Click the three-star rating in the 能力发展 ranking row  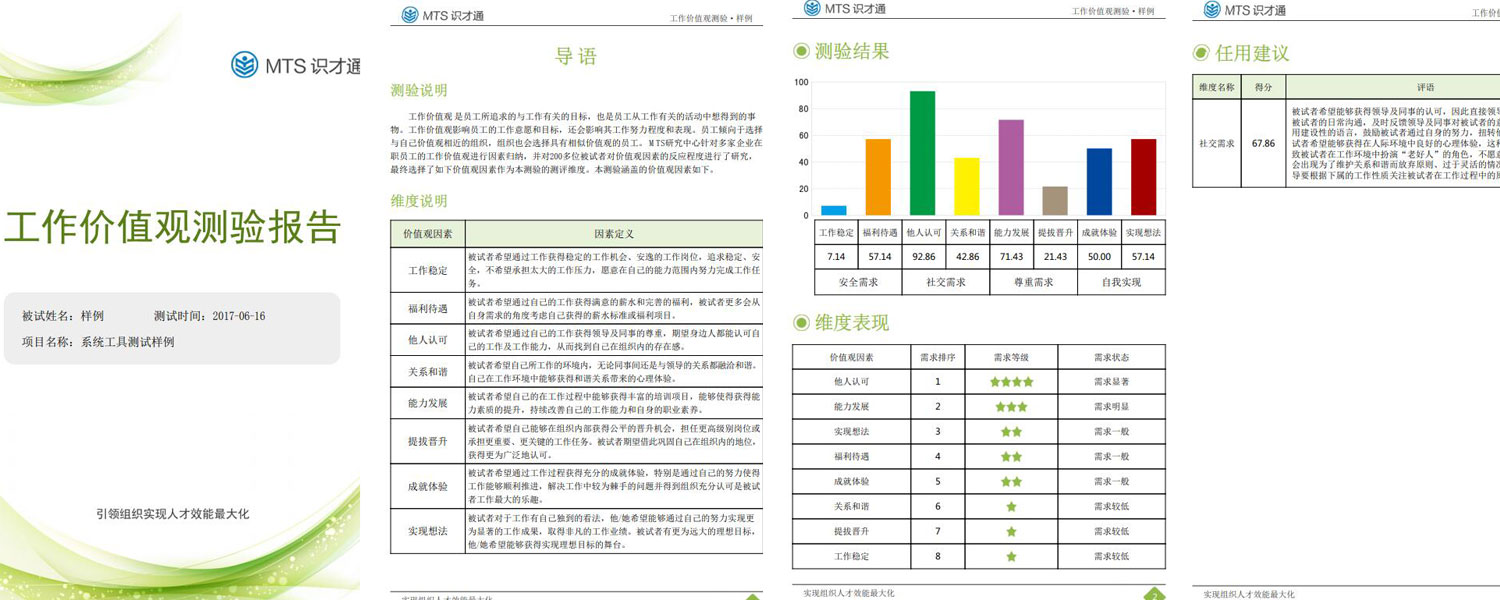(1011, 407)
